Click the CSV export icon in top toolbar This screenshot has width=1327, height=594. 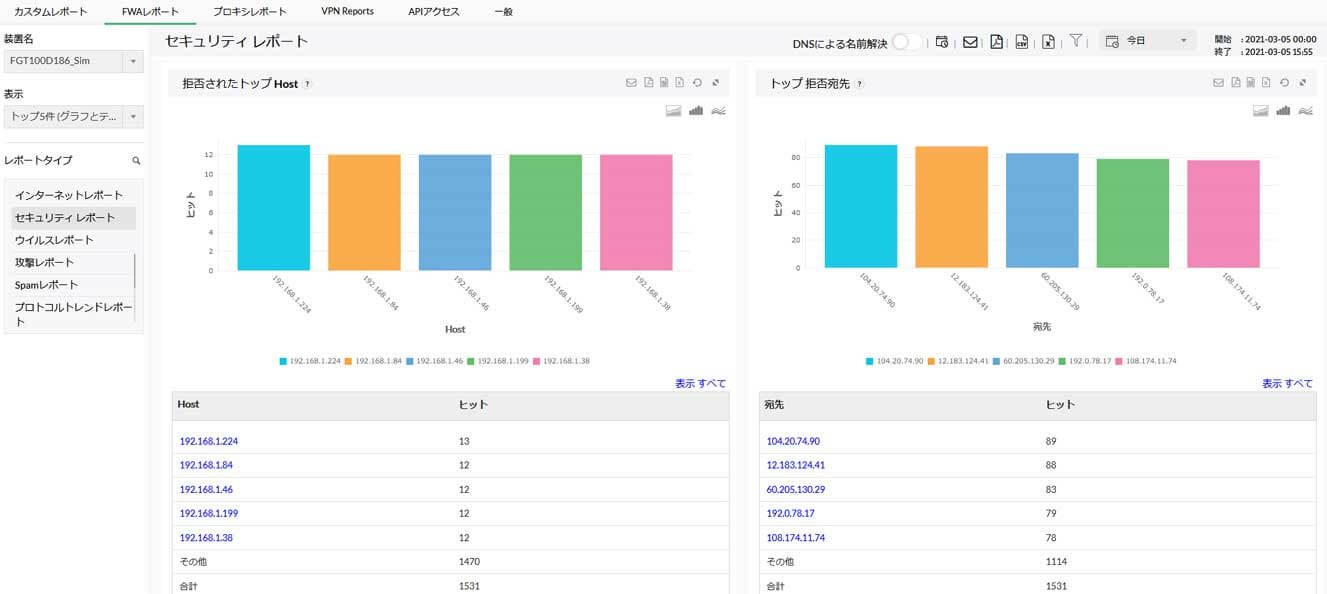(x=1022, y=42)
